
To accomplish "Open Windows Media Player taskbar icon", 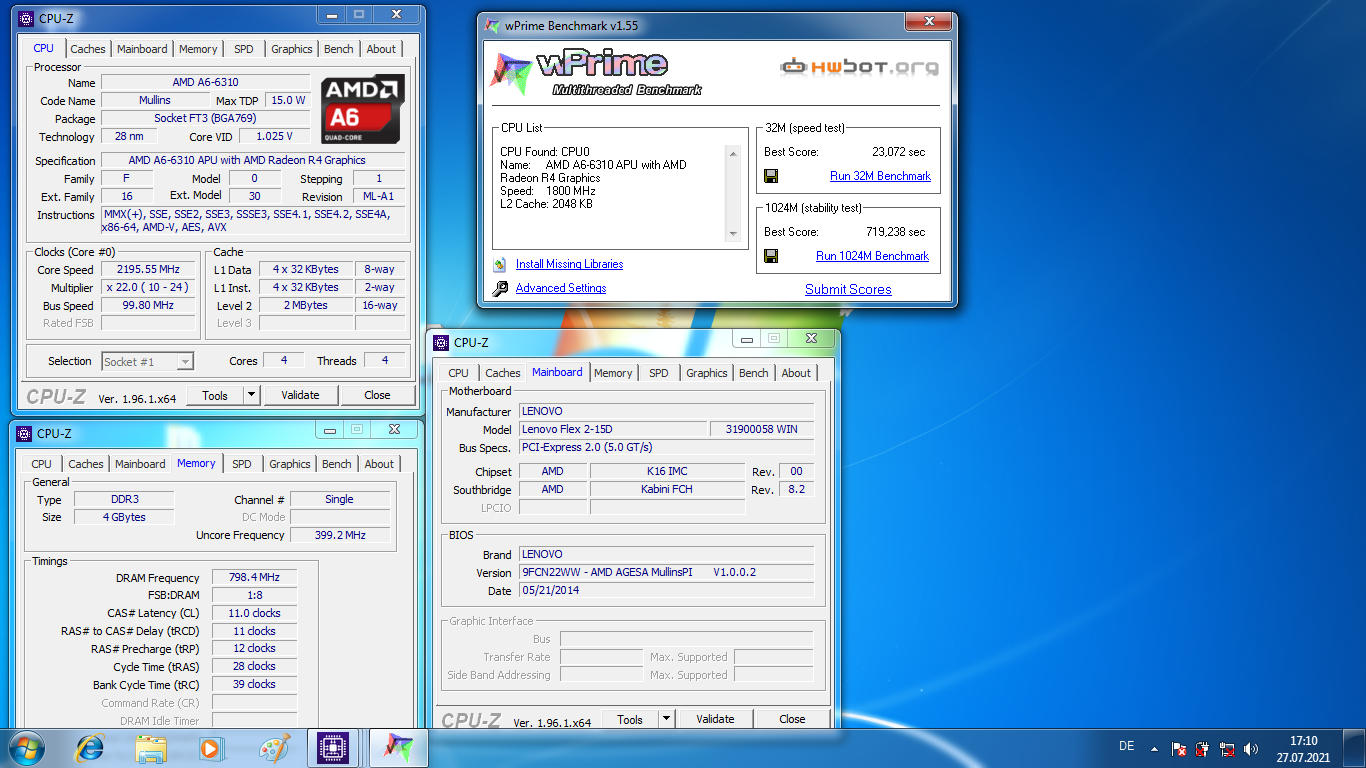I will click(x=210, y=748).
